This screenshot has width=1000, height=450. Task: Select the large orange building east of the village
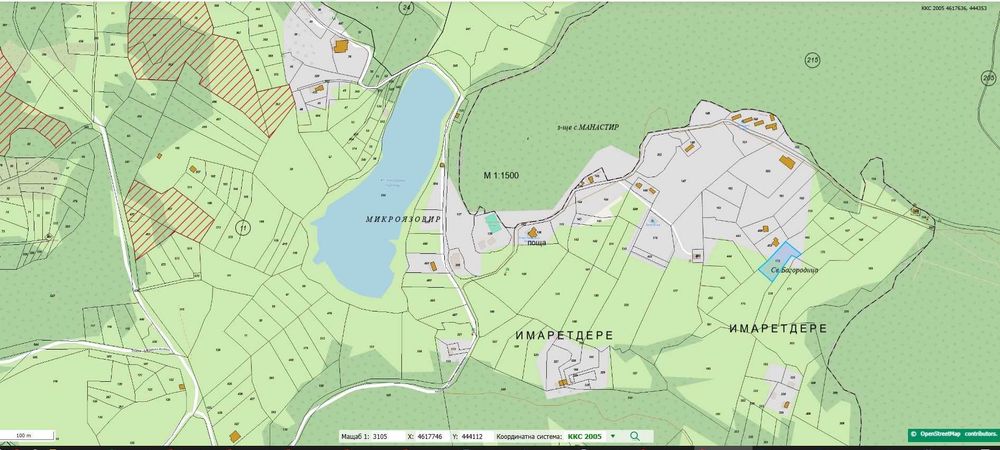(787, 162)
